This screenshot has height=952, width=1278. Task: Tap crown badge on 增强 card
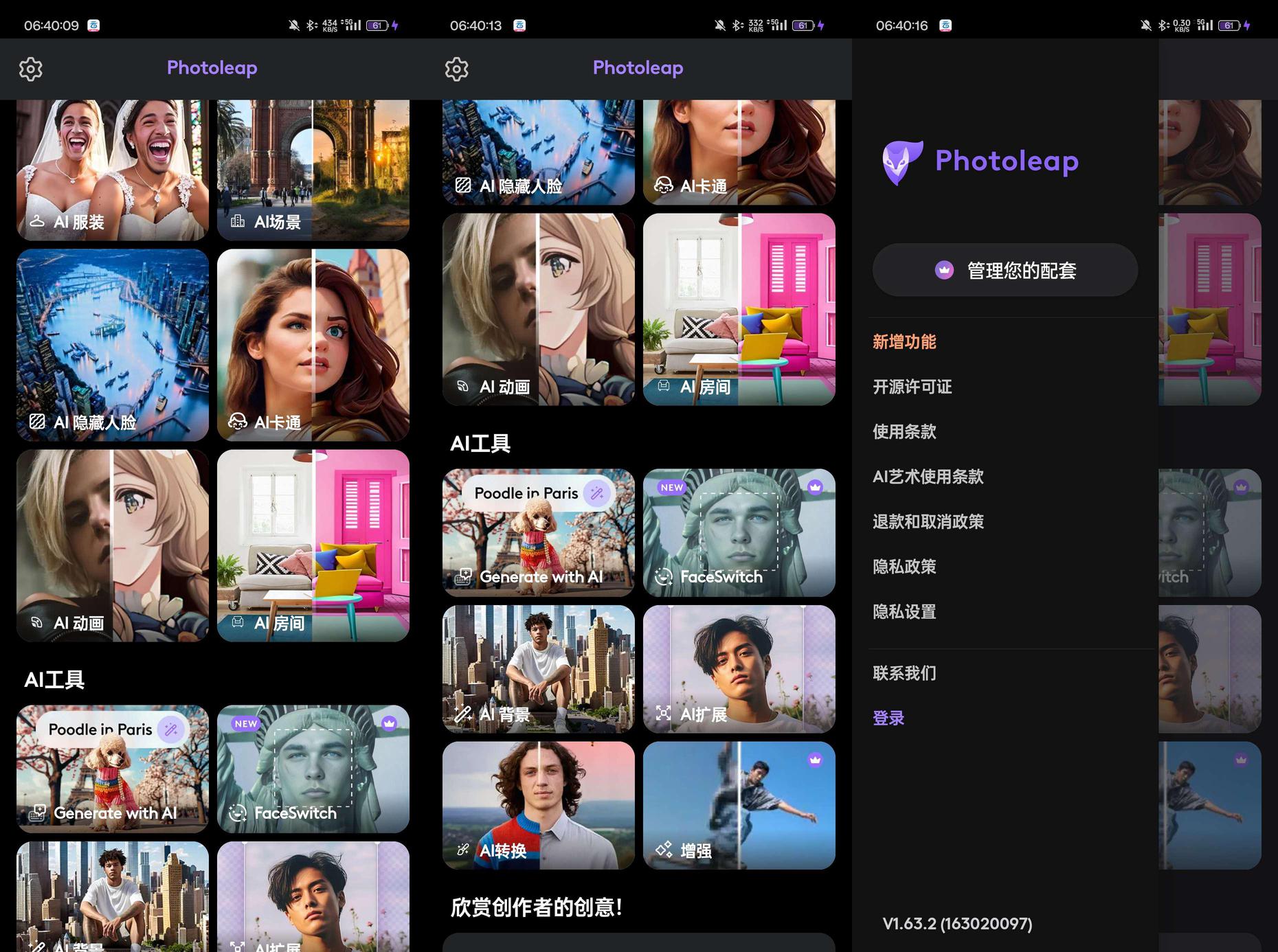click(x=816, y=760)
